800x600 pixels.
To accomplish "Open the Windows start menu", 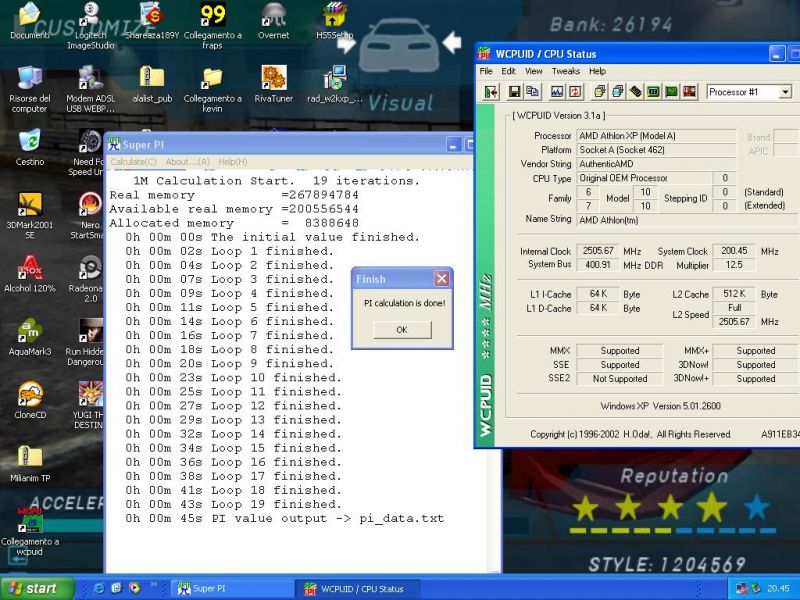I will 36,588.
